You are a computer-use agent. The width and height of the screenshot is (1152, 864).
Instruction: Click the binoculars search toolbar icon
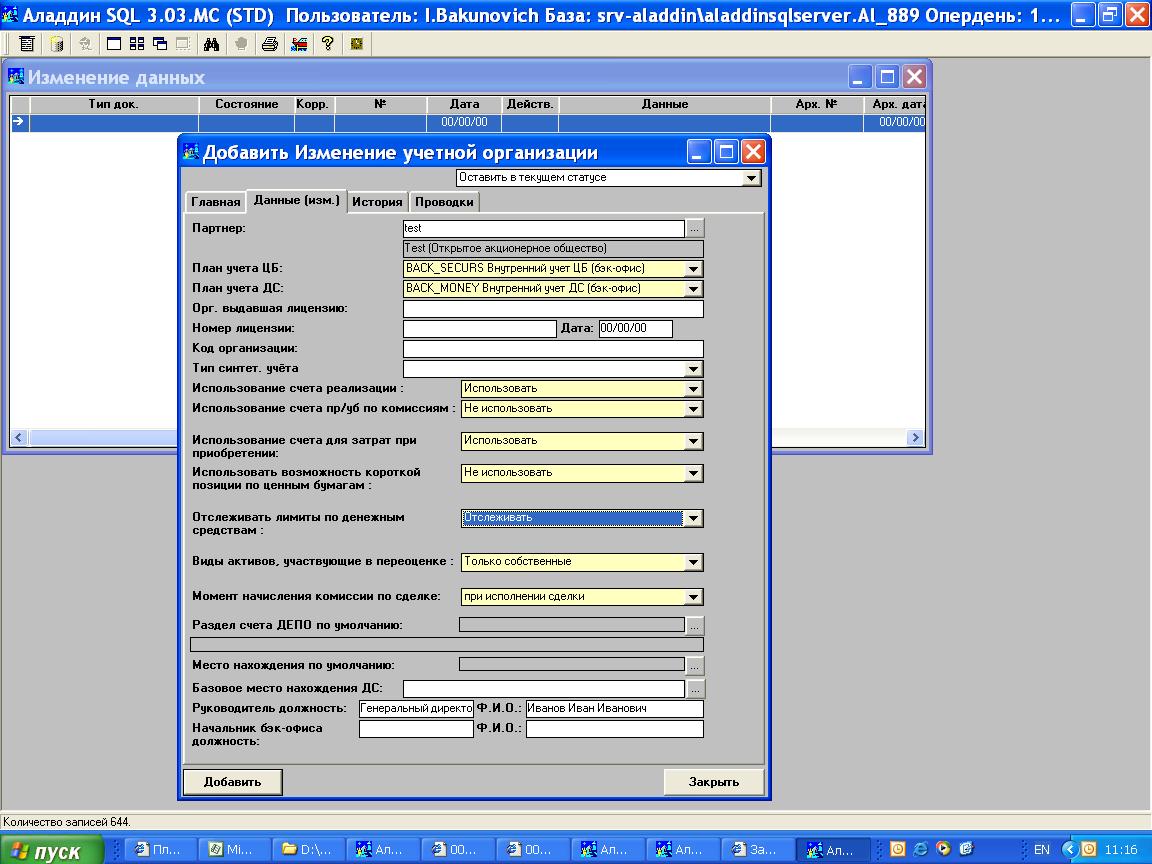point(212,44)
